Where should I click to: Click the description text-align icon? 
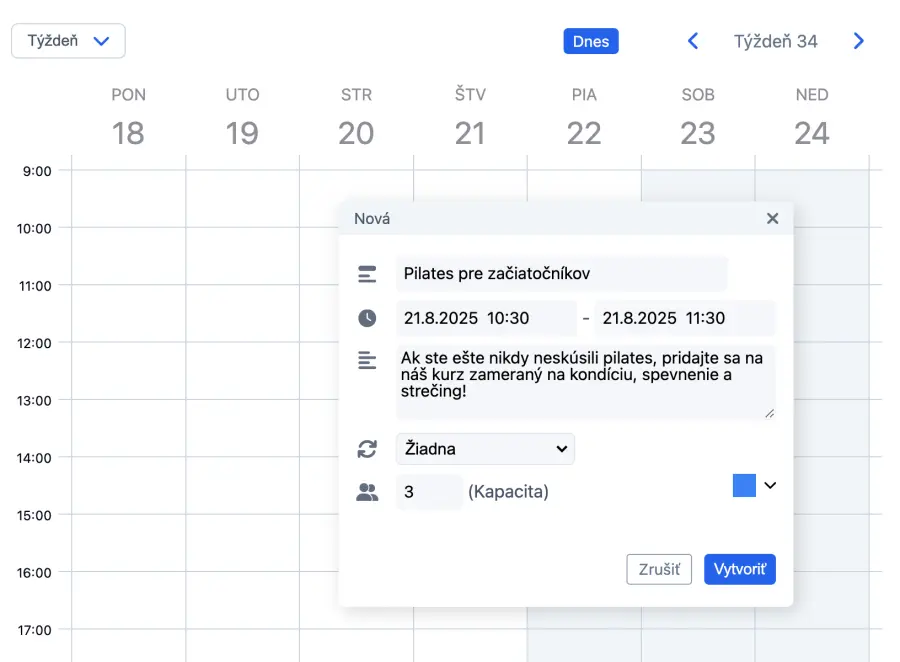[x=367, y=360]
